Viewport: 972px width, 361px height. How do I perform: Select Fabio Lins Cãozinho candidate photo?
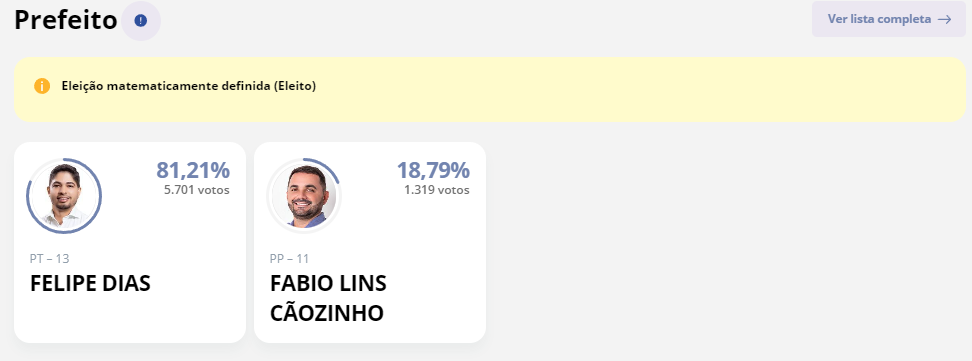(304, 196)
